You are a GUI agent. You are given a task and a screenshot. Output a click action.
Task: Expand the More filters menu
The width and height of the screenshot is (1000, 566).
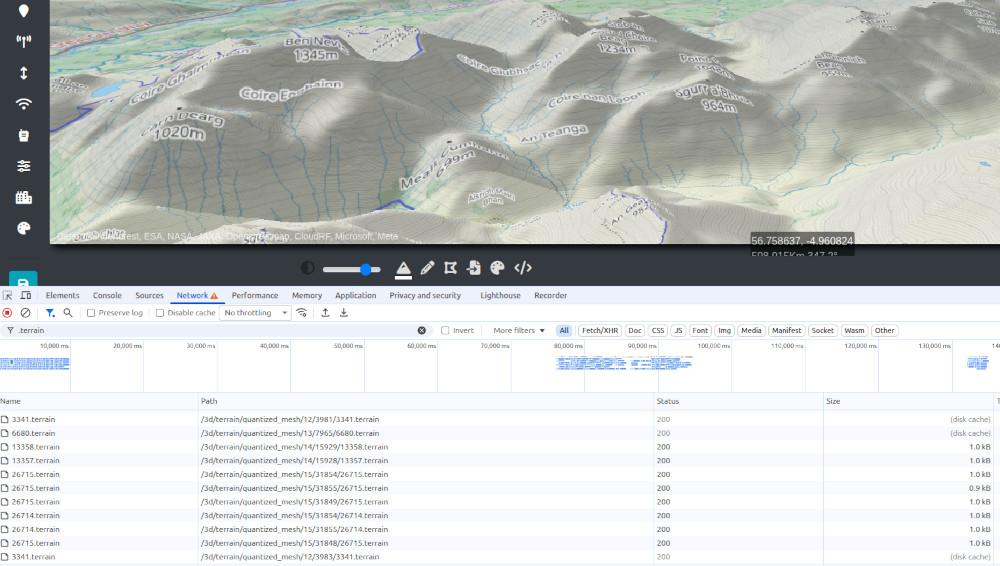pyautogui.click(x=519, y=330)
